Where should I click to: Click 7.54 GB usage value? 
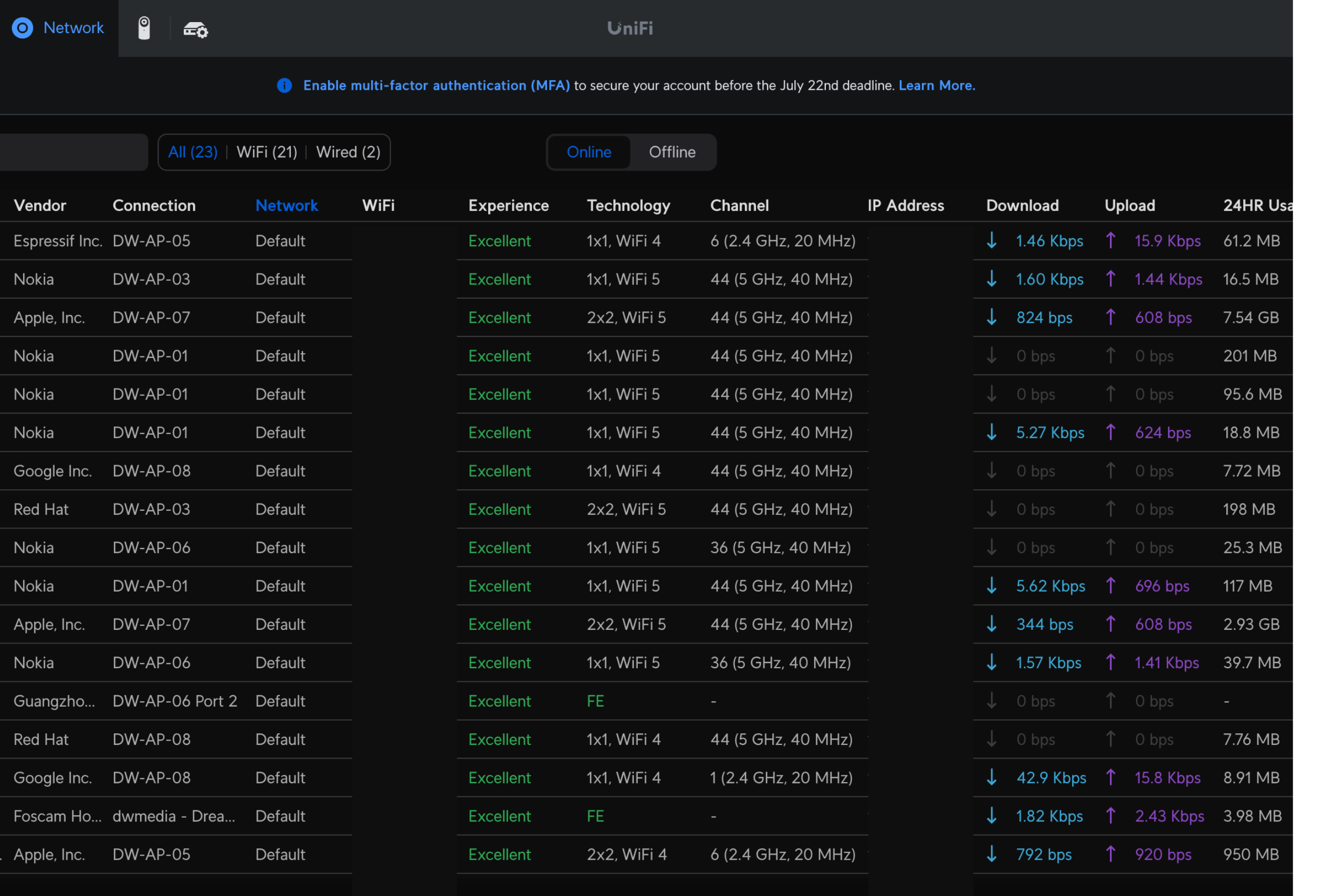pos(1251,317)
